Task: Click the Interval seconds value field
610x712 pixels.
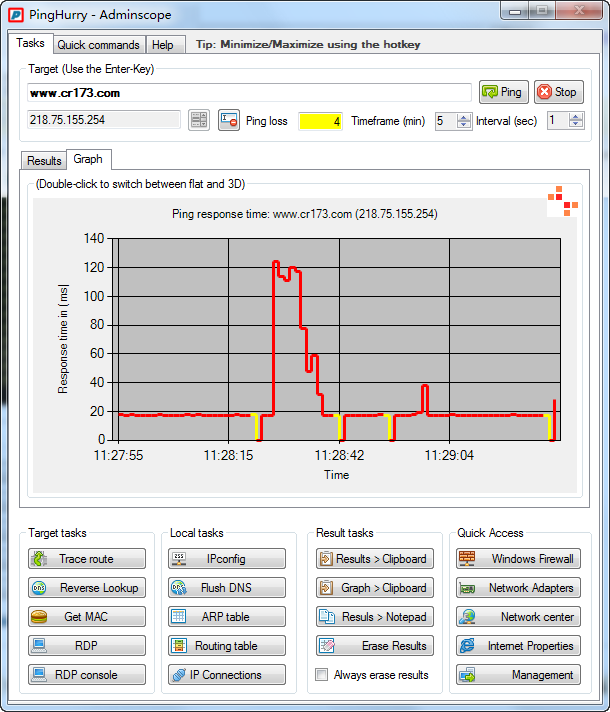Action: (x=558, y=121)
